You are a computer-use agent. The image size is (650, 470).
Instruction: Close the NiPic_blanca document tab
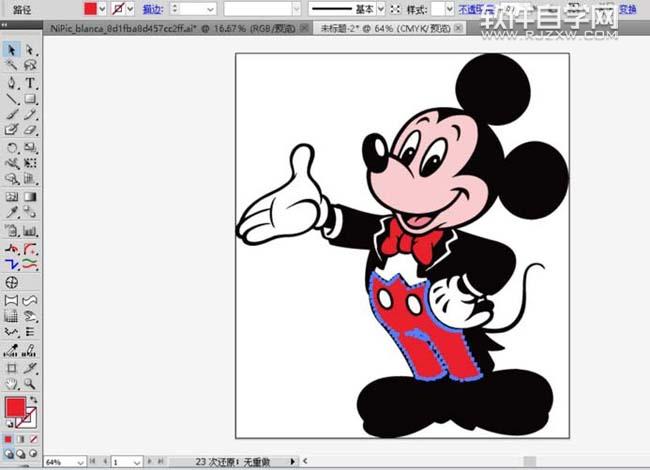tap(304, 28)
